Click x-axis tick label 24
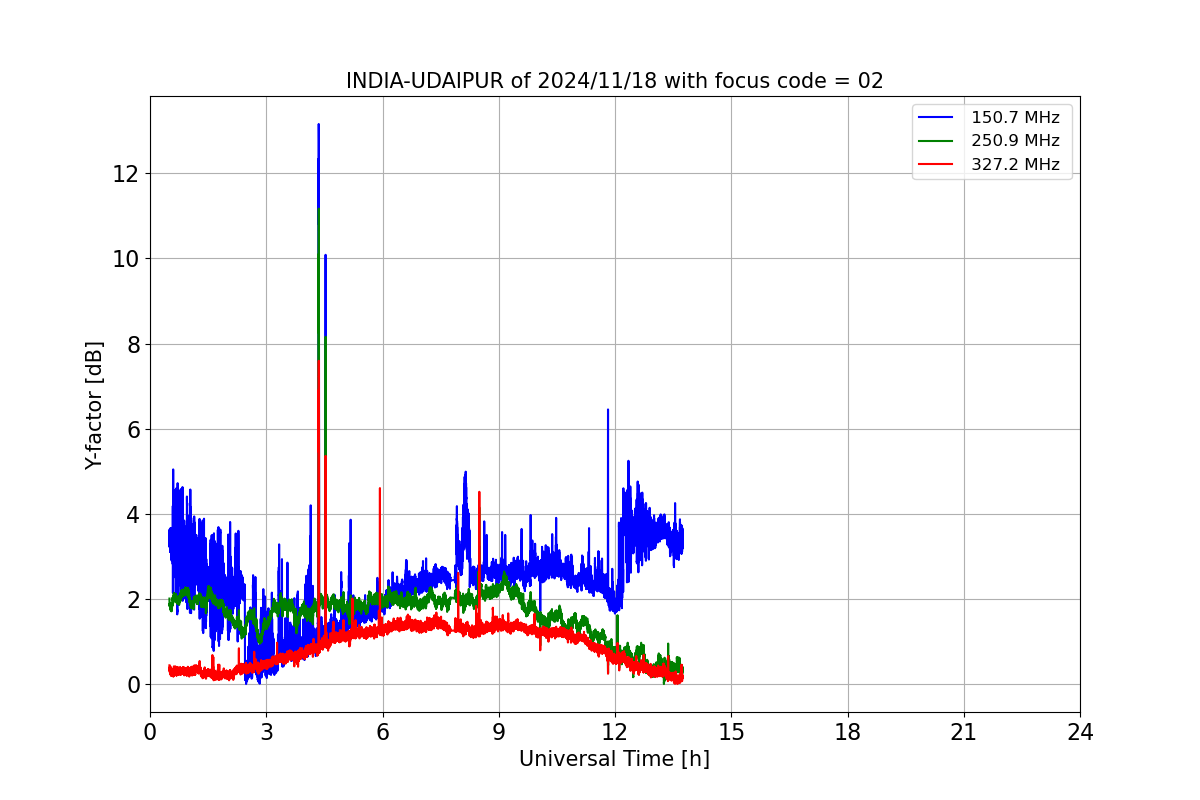The width and height of the screenshot is (1200, 800). (1080, 732)
